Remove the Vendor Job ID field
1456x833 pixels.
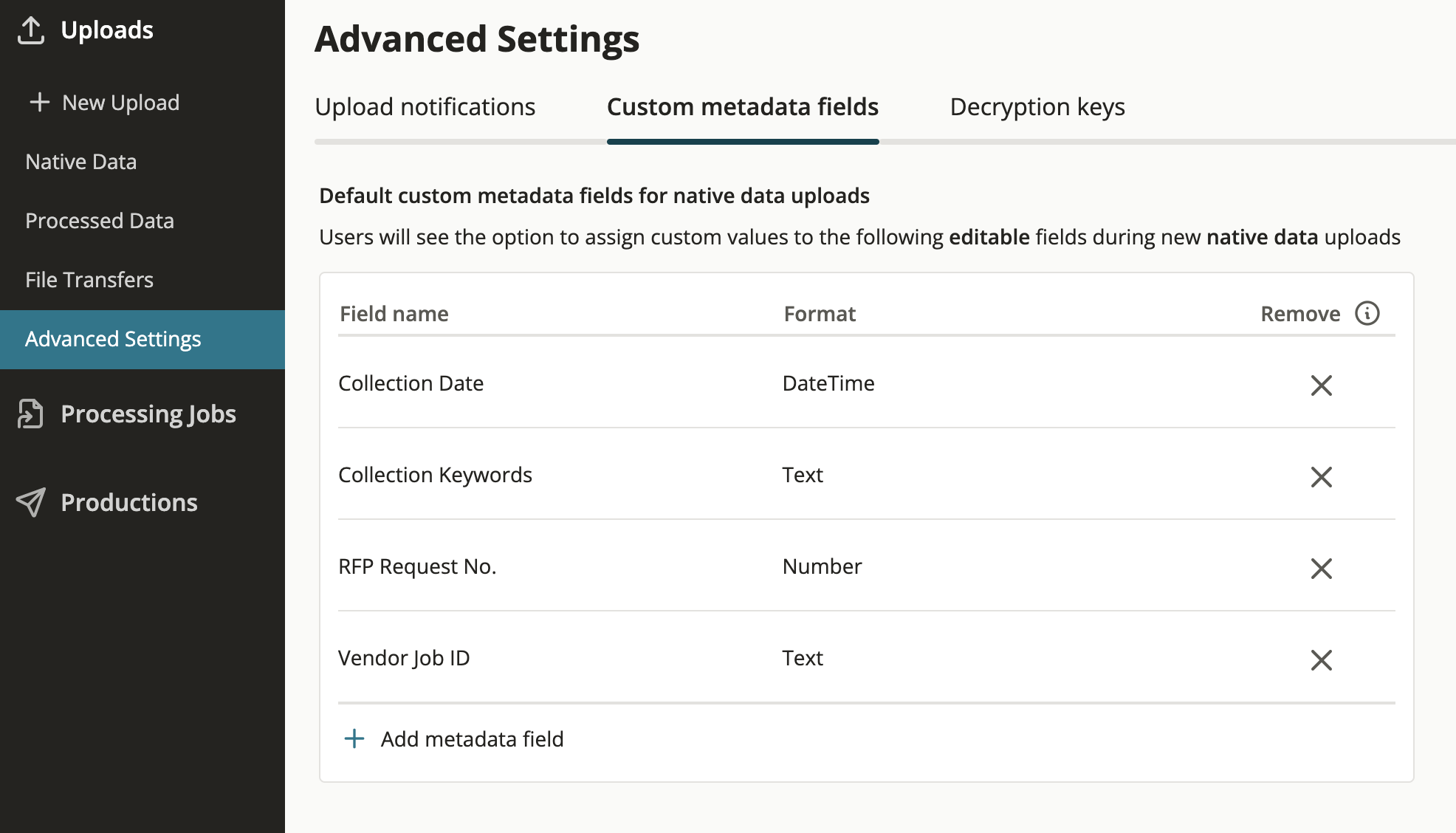(x=1322, y=659)
